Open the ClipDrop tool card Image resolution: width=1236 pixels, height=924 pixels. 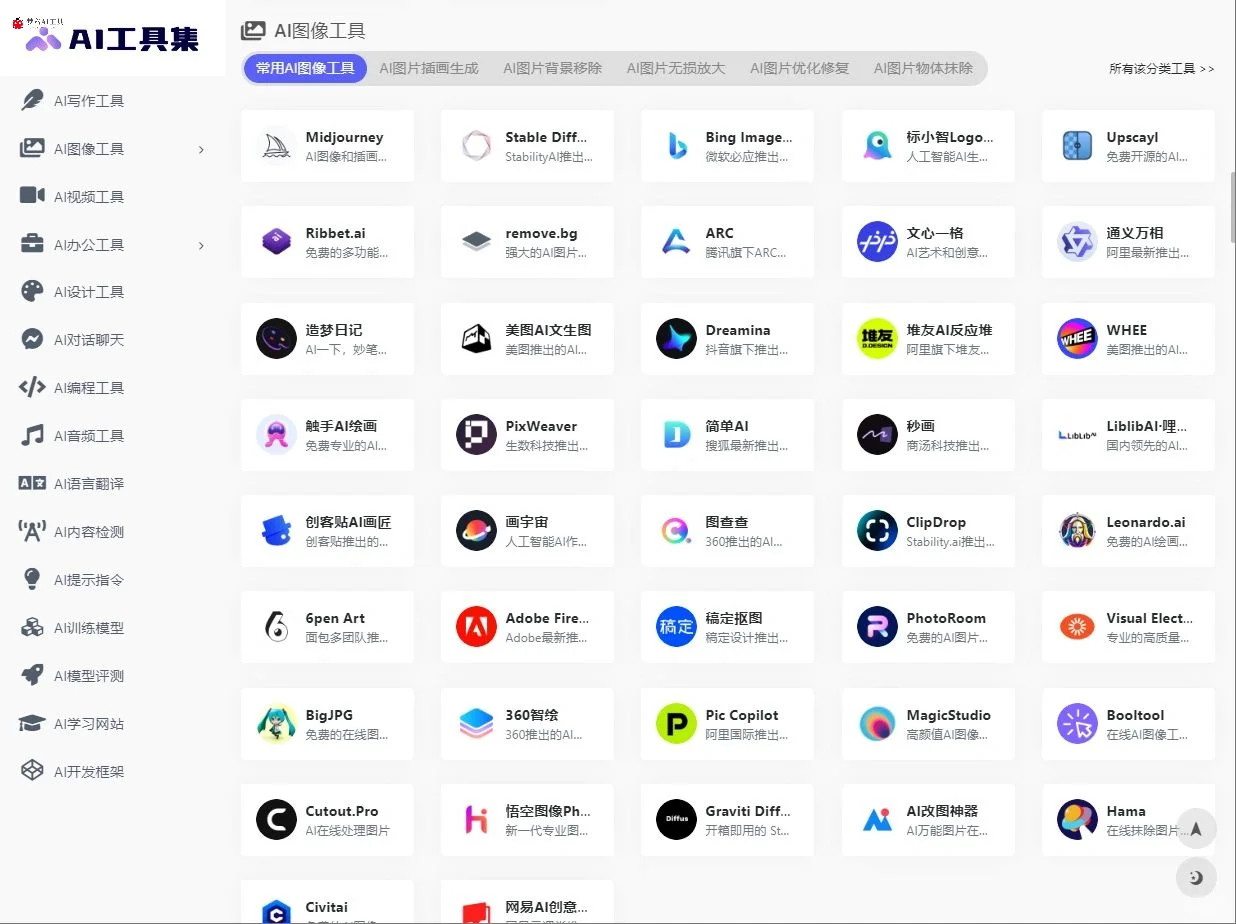point(928,531)
